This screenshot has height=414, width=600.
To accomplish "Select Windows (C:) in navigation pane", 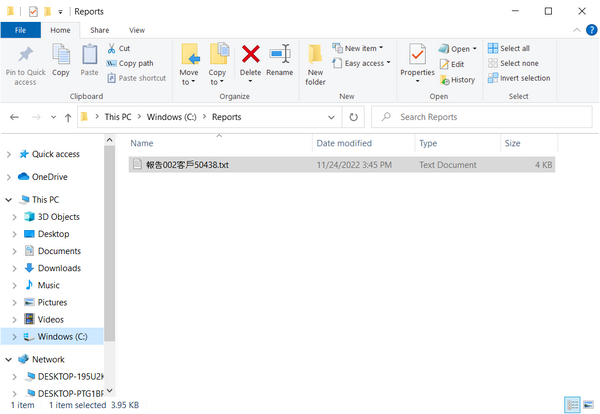I will pos(52,337).
